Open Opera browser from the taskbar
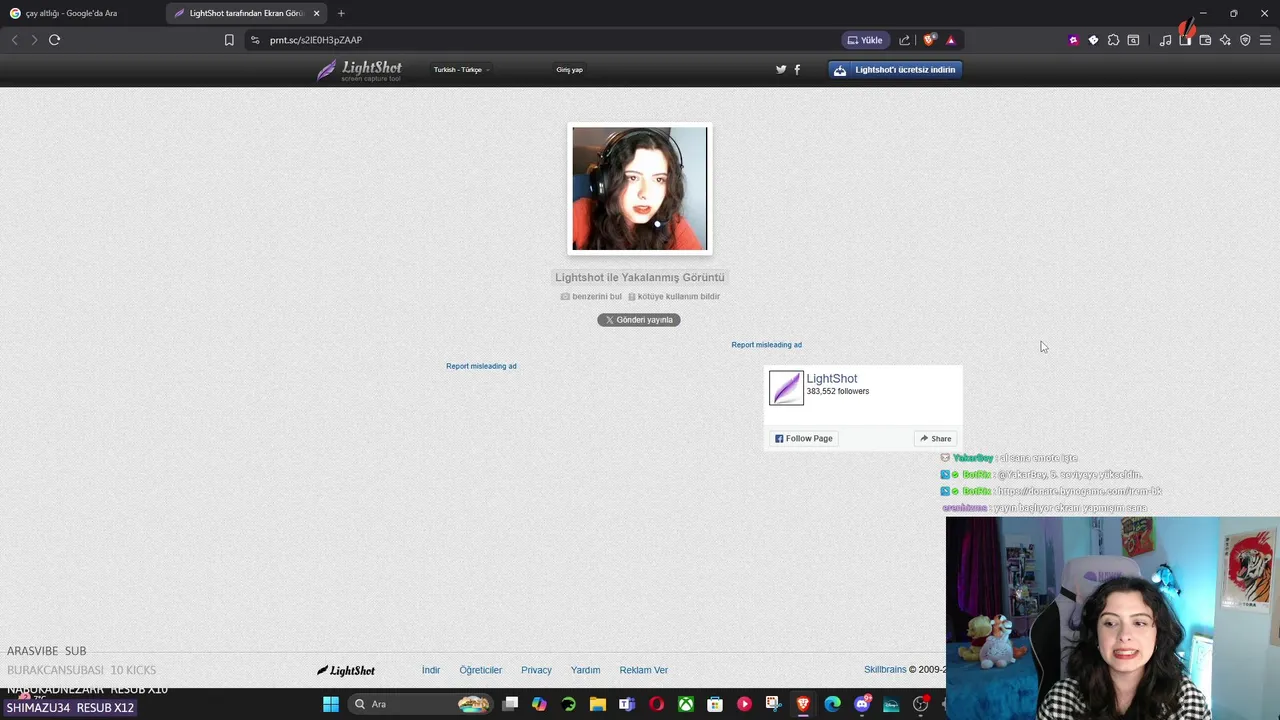The image size is (1280, 720). pyautogui.click(x=656, y=704)
